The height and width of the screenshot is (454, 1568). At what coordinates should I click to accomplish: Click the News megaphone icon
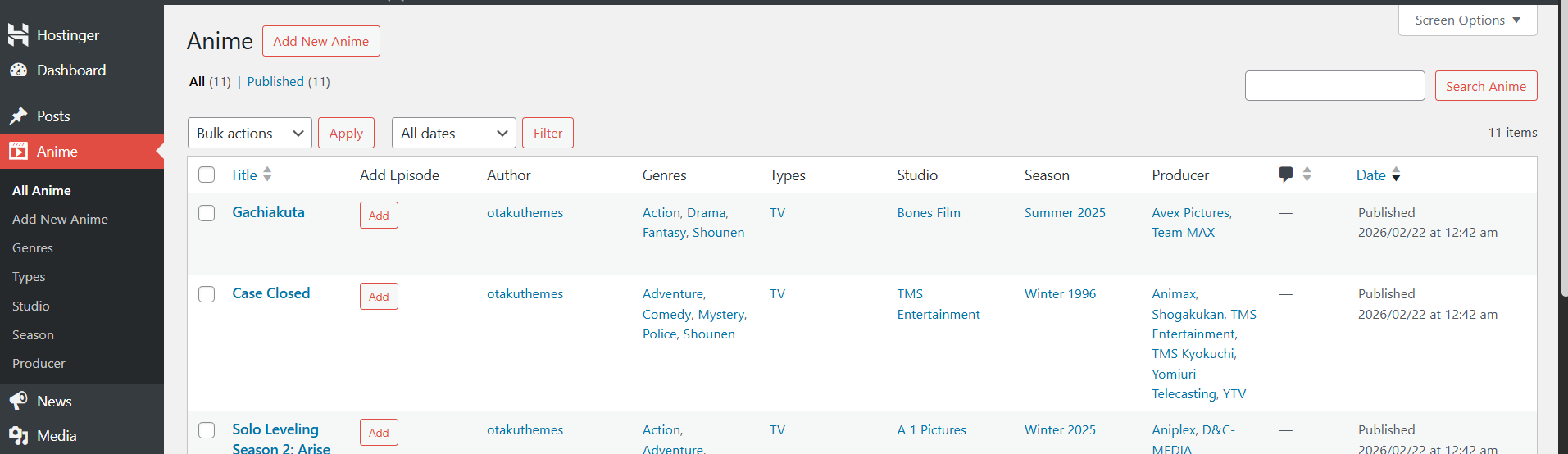click(18, 401)
